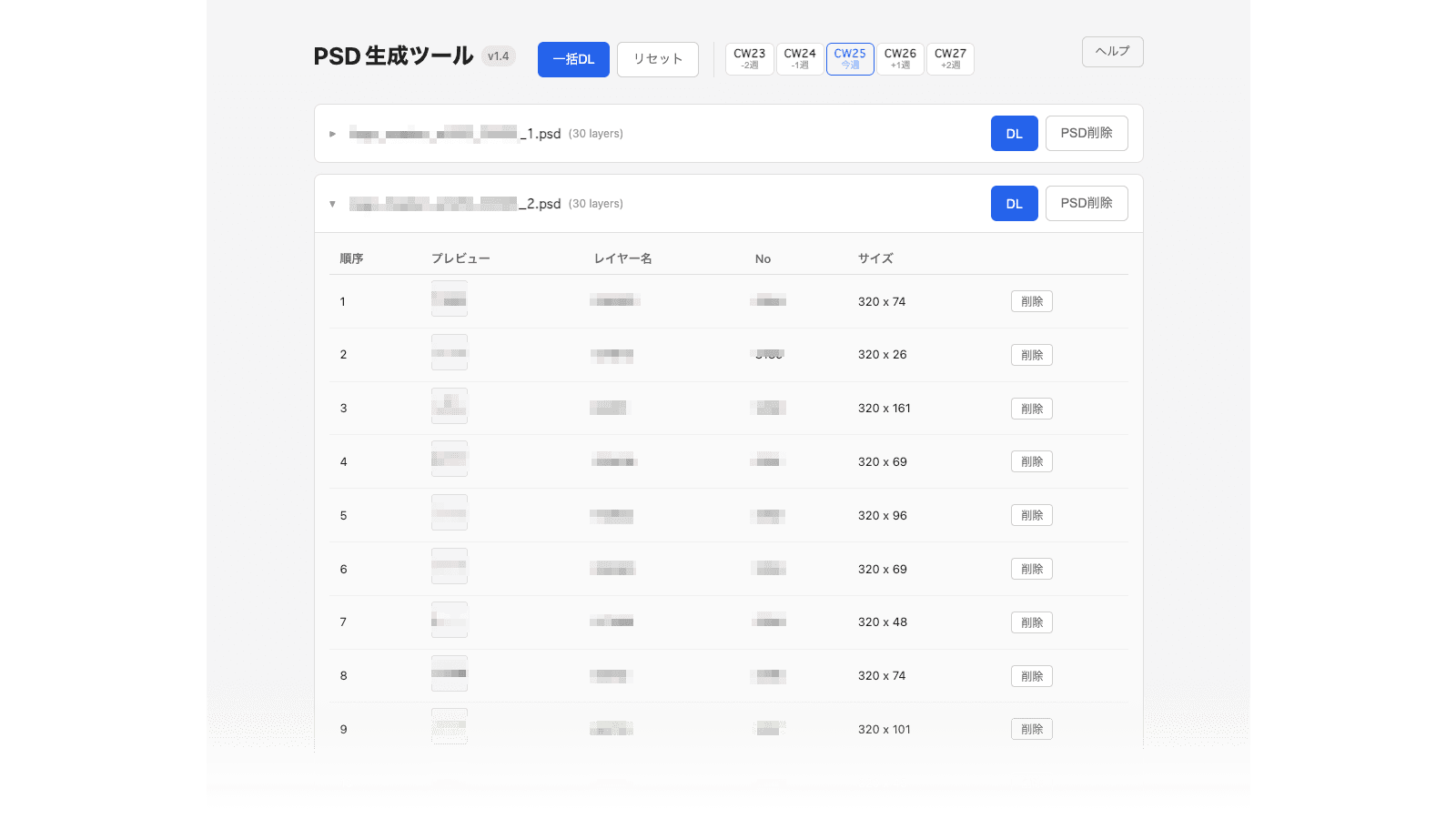This screenshot has width=1456, height=819.
Task: Click the 一括DL bulk download button
Action: (573, 59)
